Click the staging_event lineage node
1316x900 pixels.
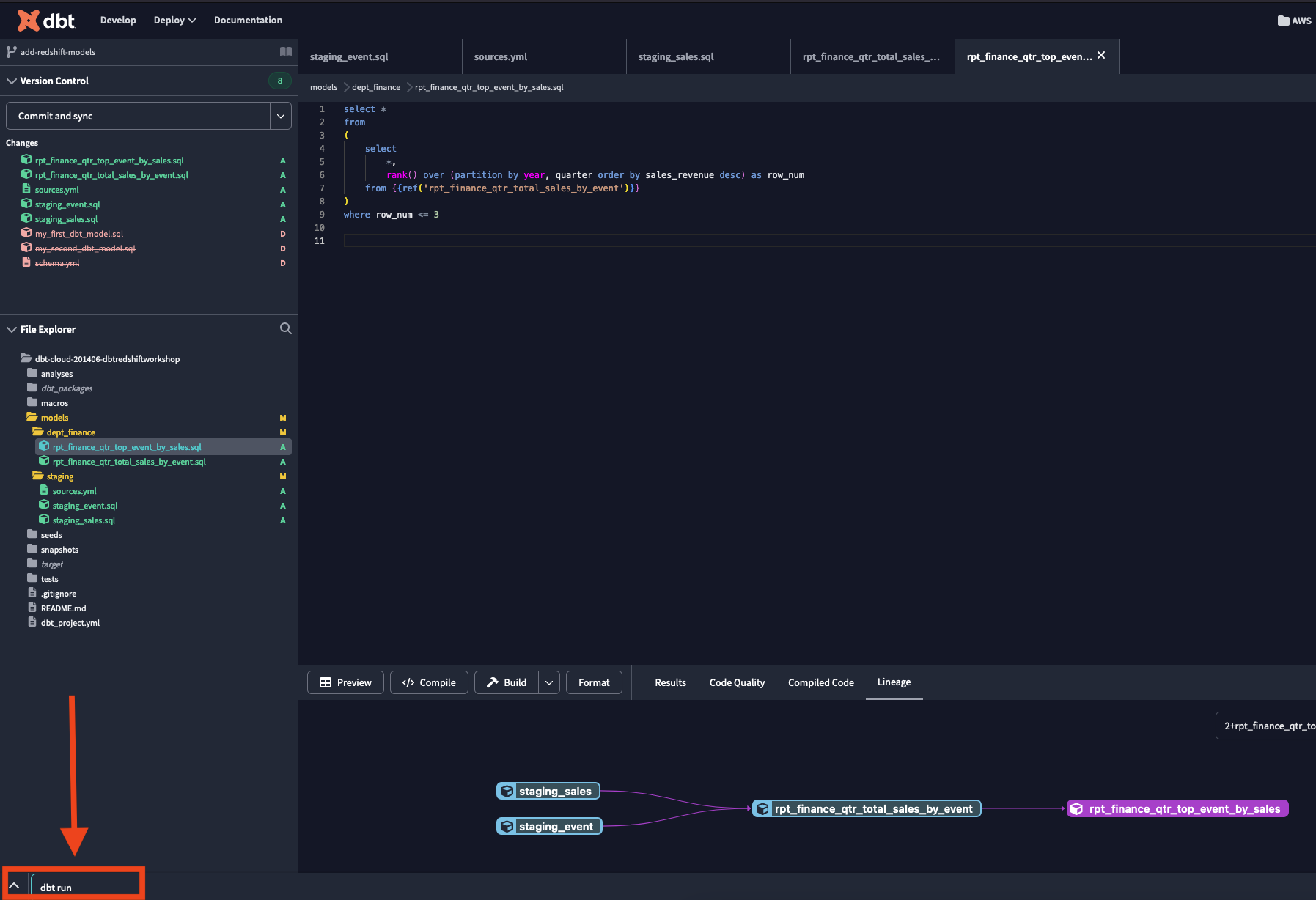point(549,827)
